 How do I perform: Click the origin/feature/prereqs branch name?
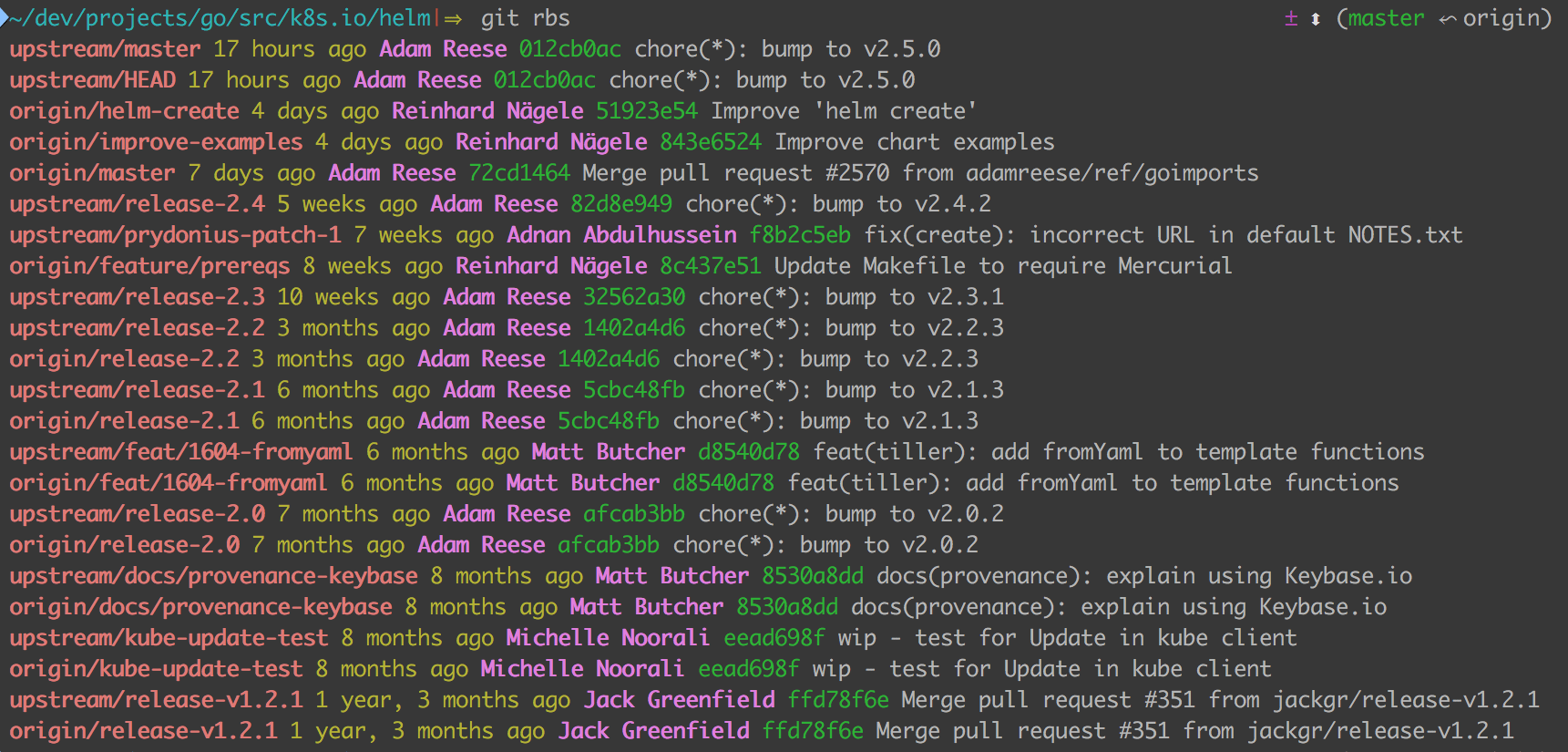pos(149,266)
